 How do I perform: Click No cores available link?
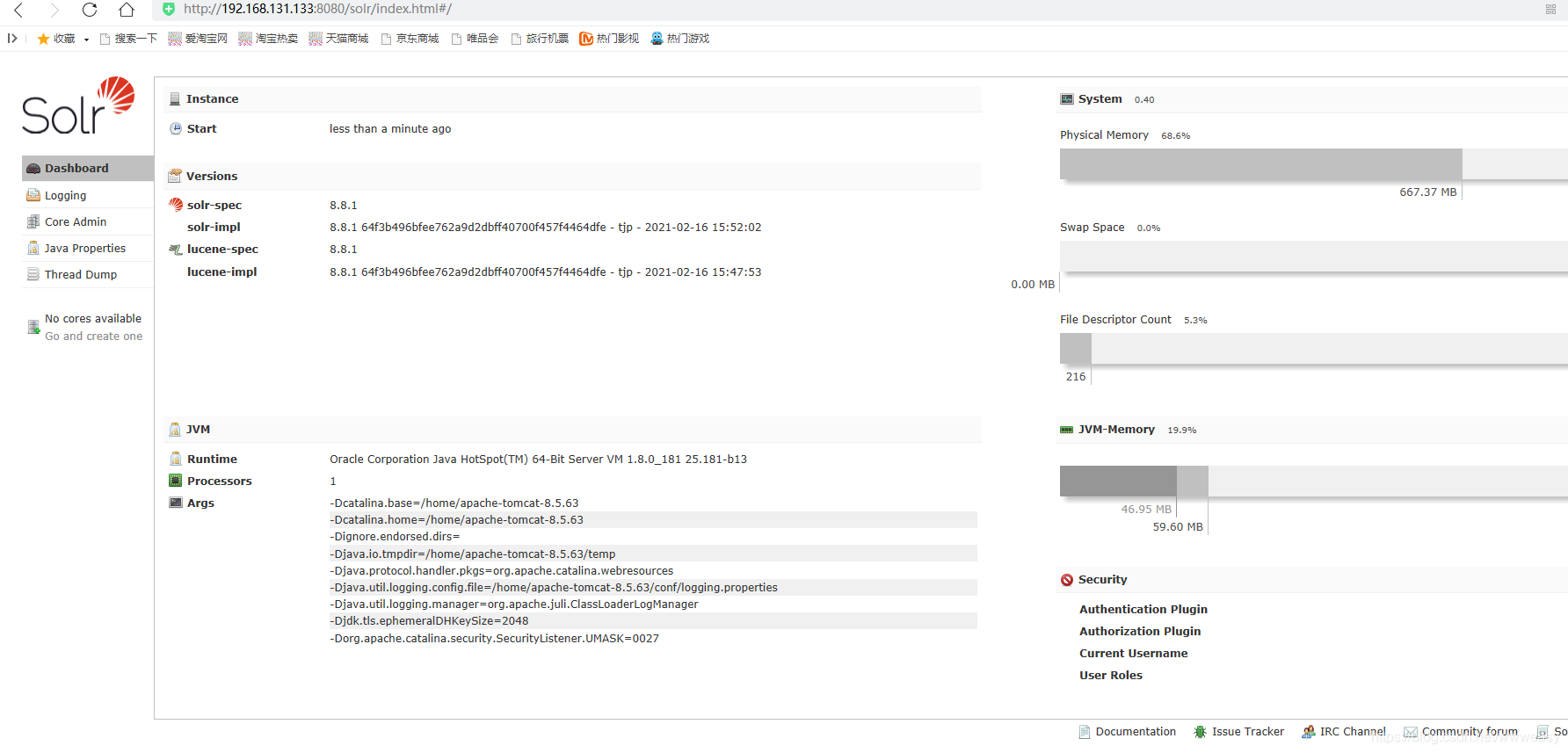tap(93, 319)
